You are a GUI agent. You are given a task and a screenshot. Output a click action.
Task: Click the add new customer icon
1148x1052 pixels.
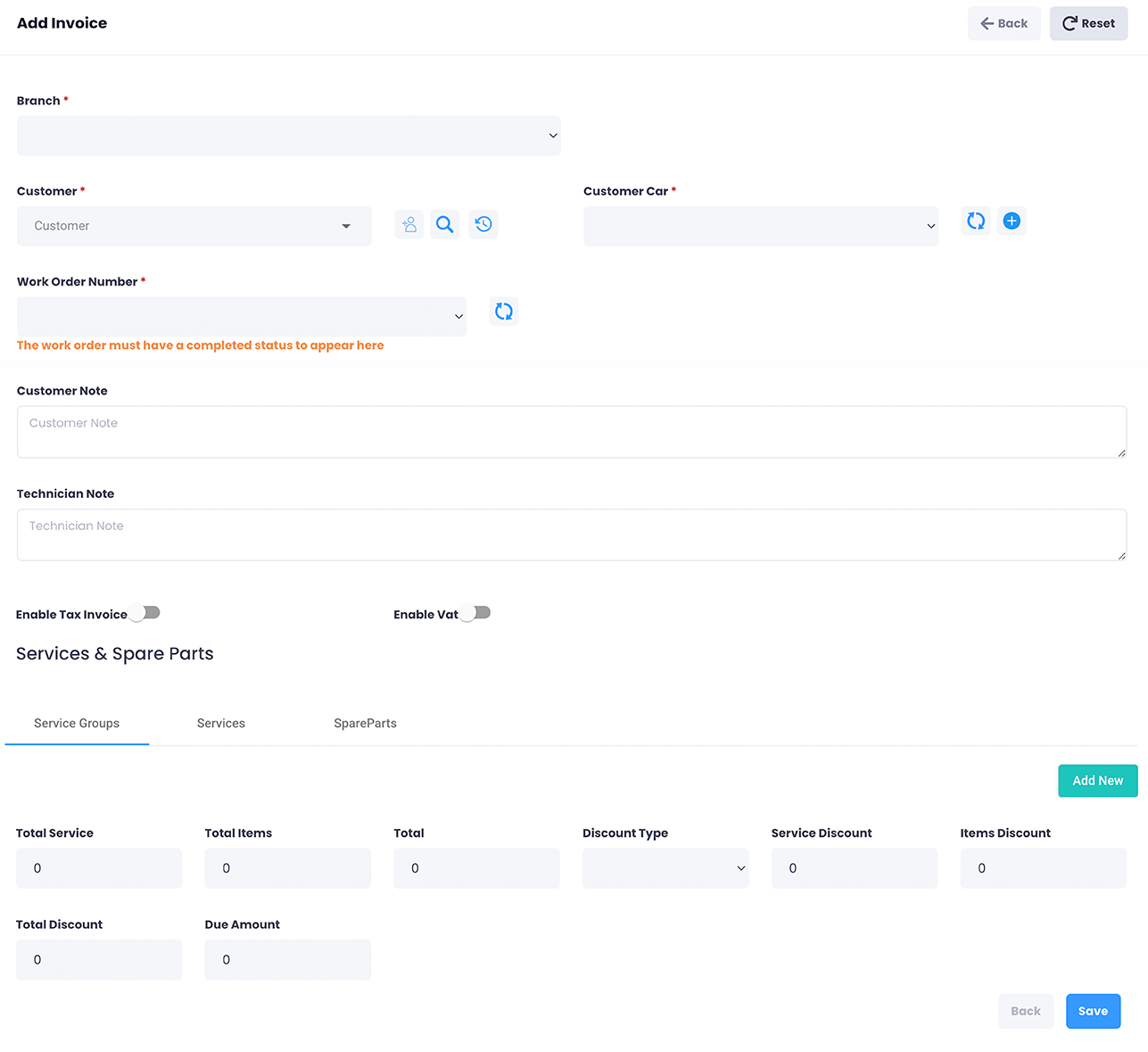pyautogui.click(x=409, y=225)
